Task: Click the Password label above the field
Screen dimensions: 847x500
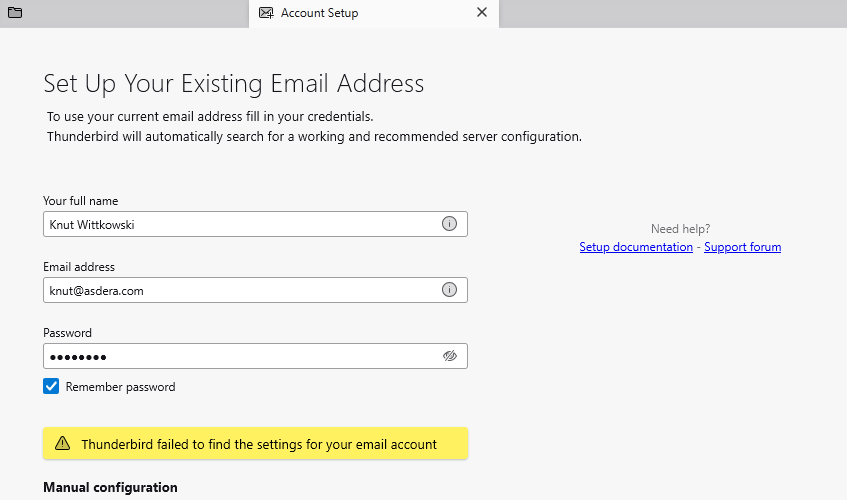Action: pyautogui.click(x=67, y=333)
